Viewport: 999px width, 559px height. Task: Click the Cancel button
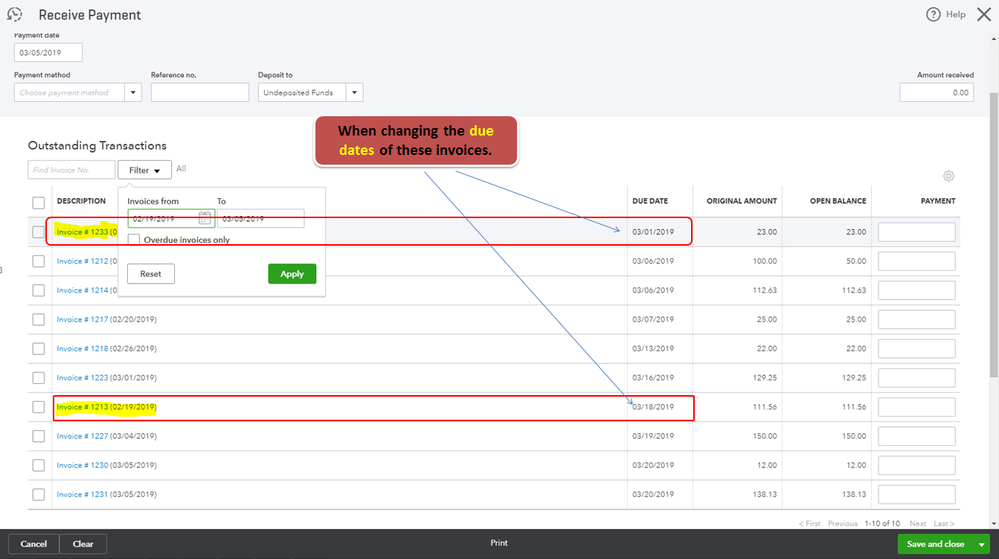[33, 544]
